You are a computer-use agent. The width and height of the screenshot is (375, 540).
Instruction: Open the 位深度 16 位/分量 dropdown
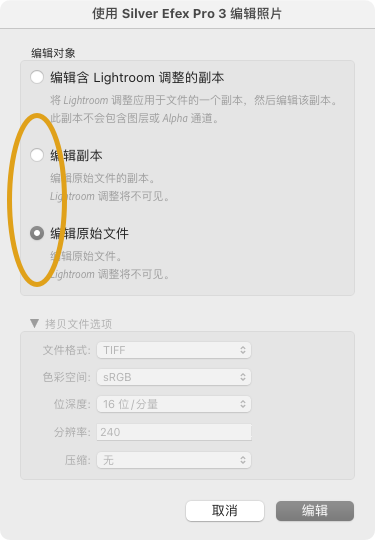coord(174,404)
